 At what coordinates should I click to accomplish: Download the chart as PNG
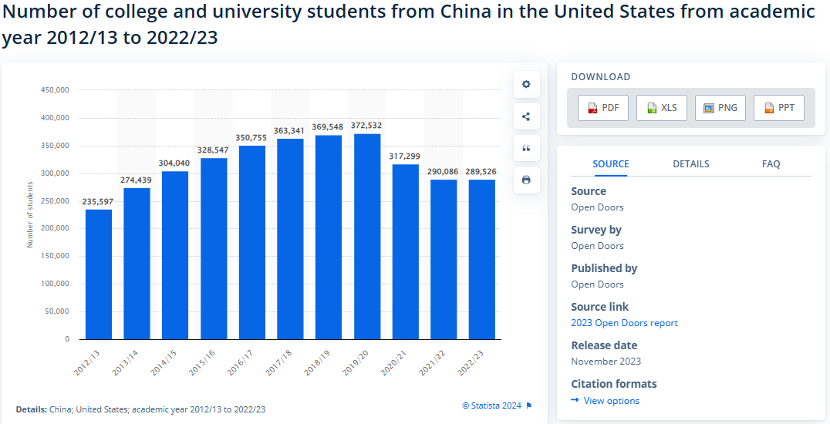coord(720,108)
